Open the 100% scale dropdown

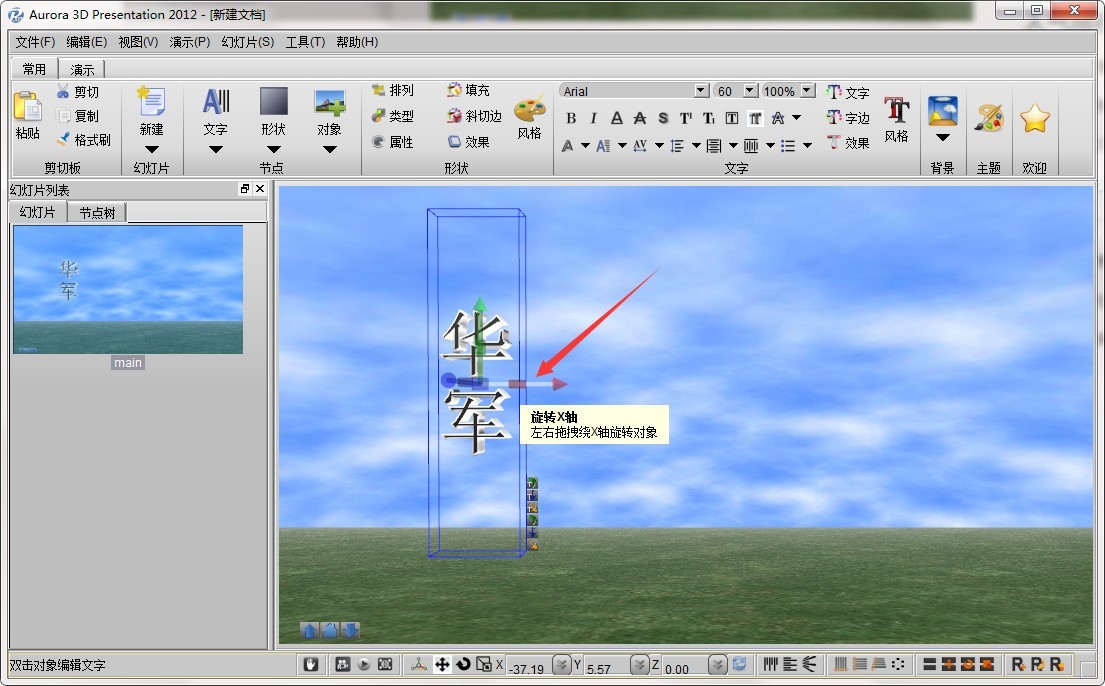point(807,90)
